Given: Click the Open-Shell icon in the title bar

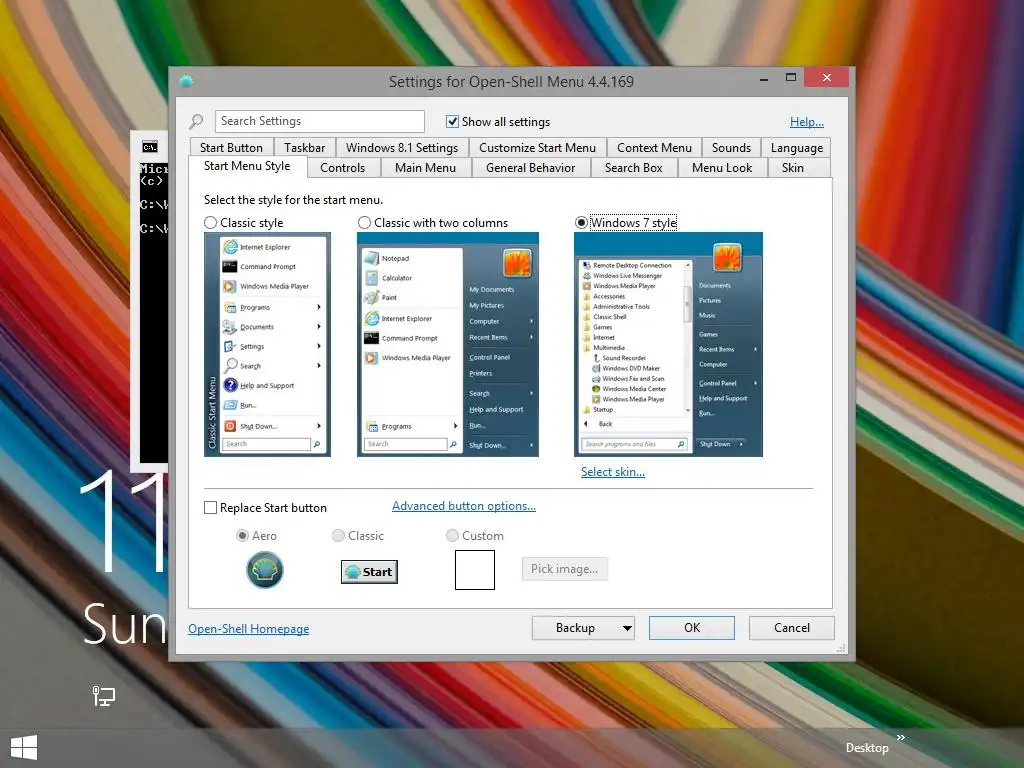Looking at the screenshot, I should click(186, 81).
